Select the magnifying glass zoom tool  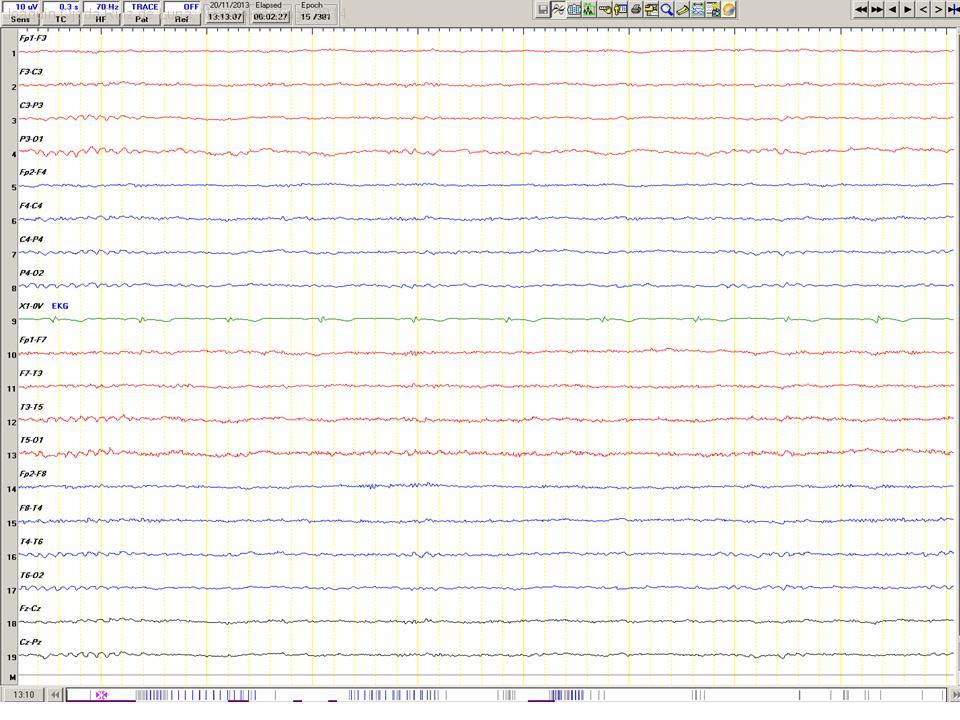click(666, 9)
